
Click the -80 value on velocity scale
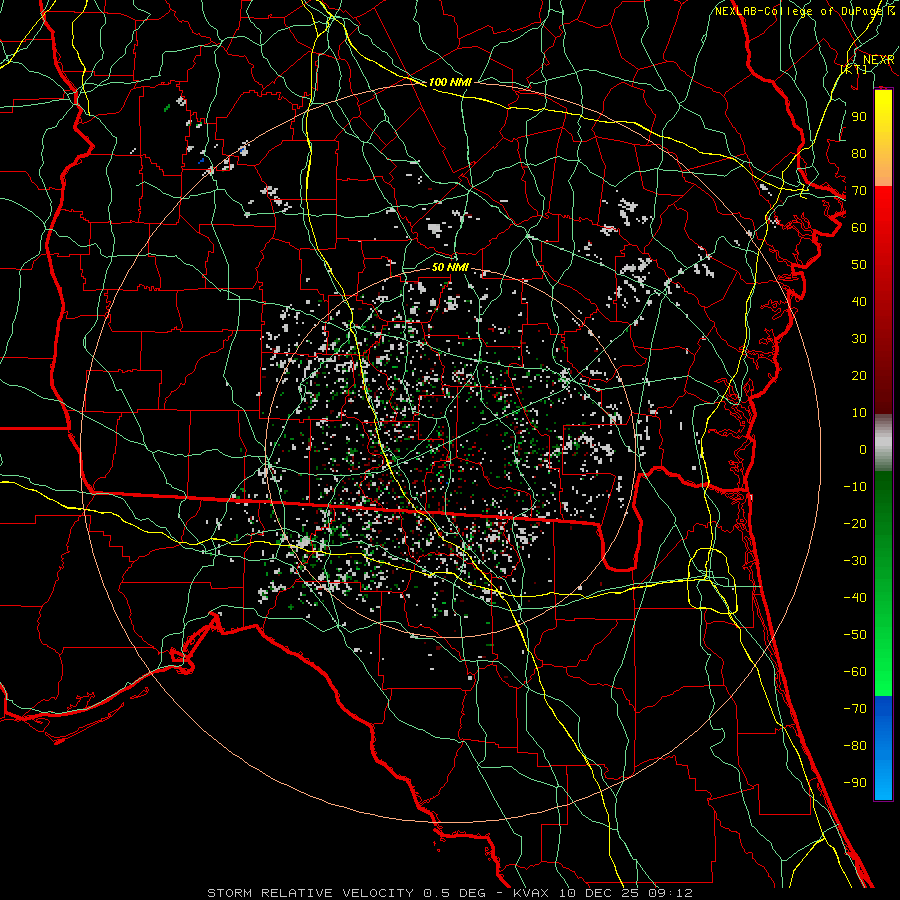pyautogui.click(x=855, y=746)
